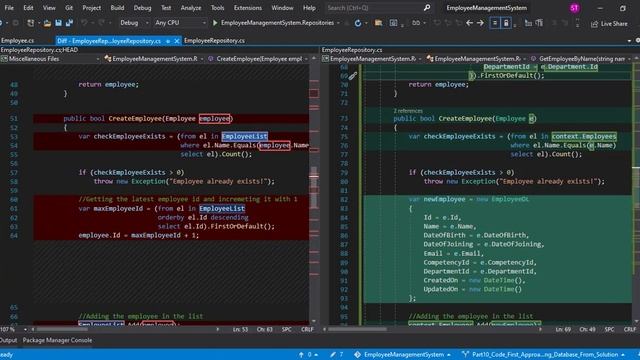The image size is (640, 360).
Task: Open the Analyze menu
Action: coord(191,8)
